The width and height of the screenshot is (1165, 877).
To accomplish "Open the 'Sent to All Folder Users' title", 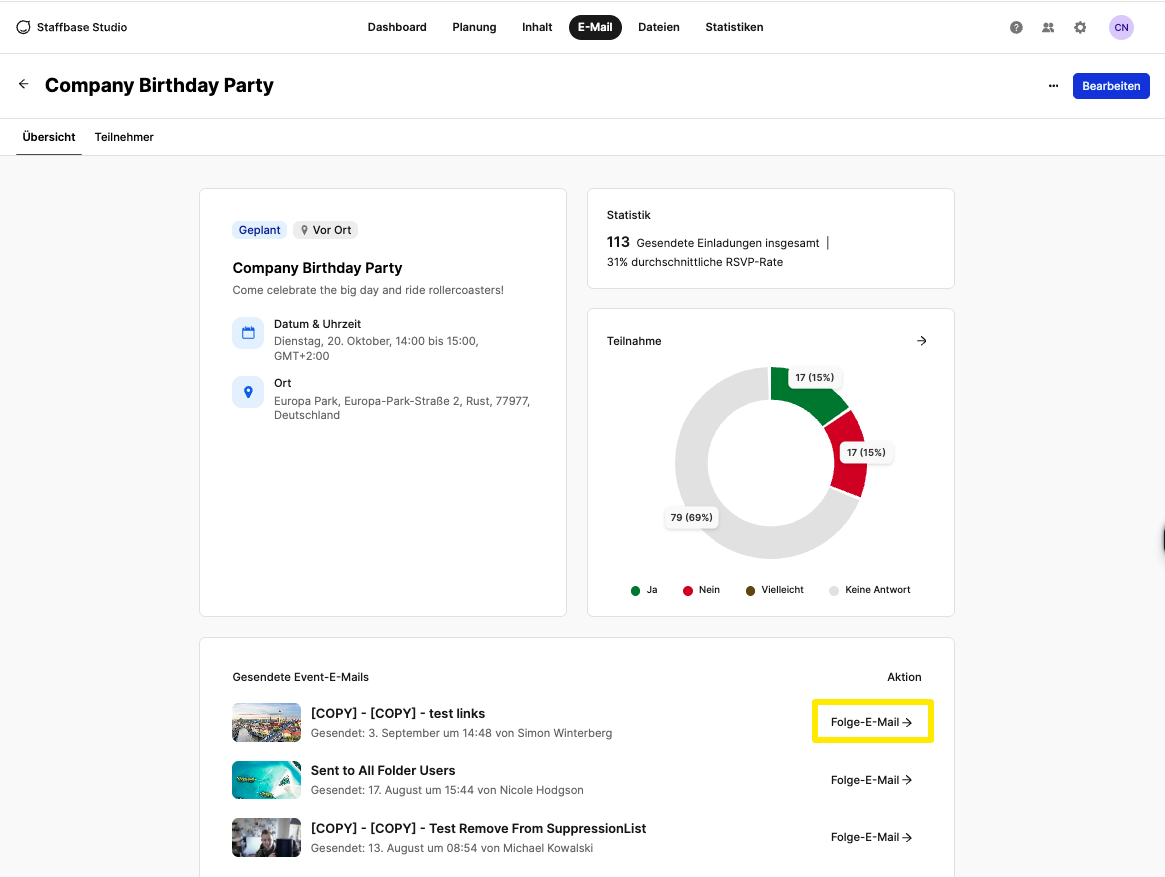I will [x=383, y=771].
